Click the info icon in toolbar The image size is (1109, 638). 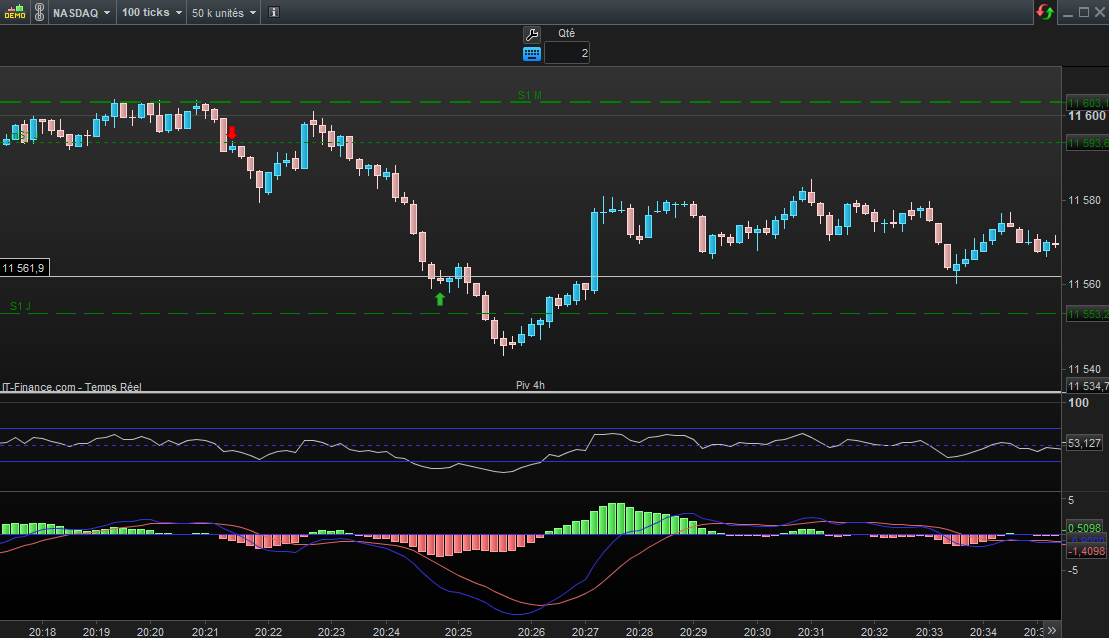click(274, 13)
